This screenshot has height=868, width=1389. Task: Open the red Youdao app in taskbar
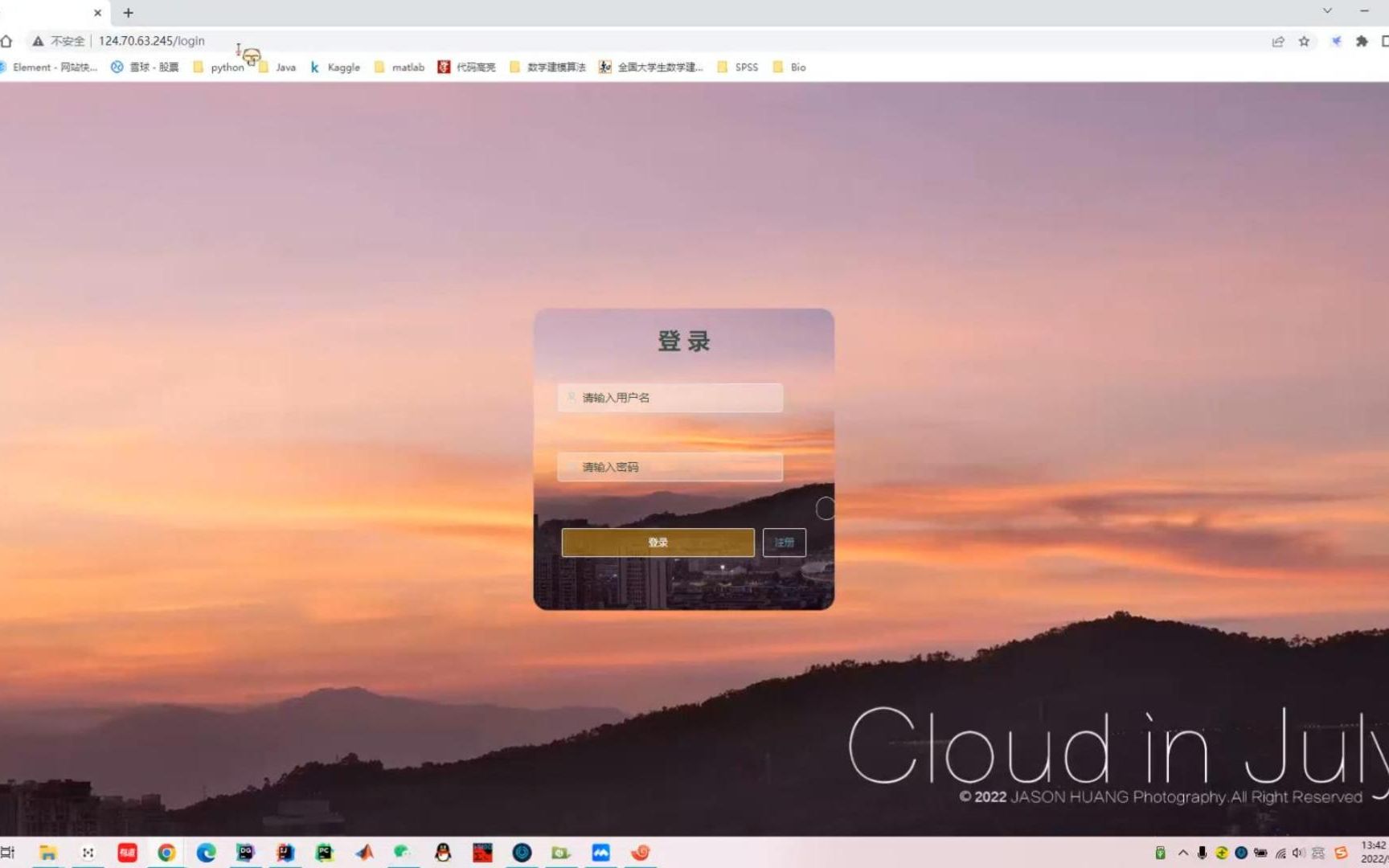[127, 853]
